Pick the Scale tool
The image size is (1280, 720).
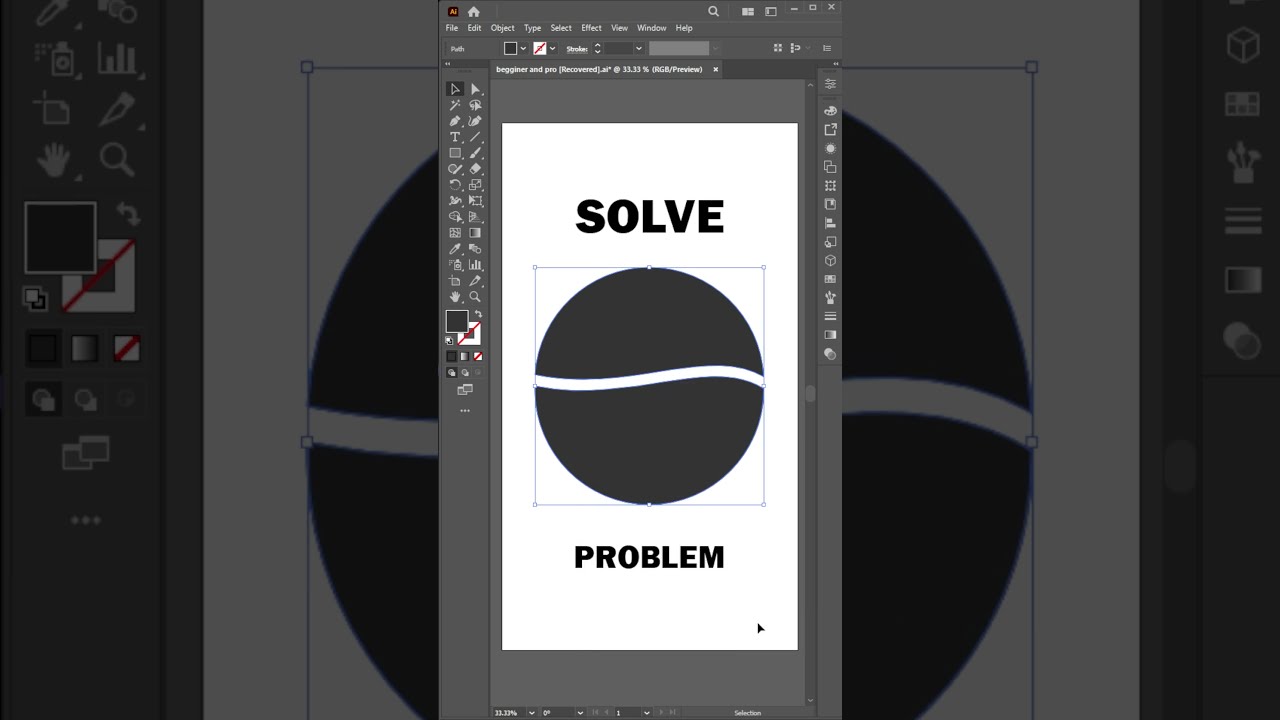(475, 185)
